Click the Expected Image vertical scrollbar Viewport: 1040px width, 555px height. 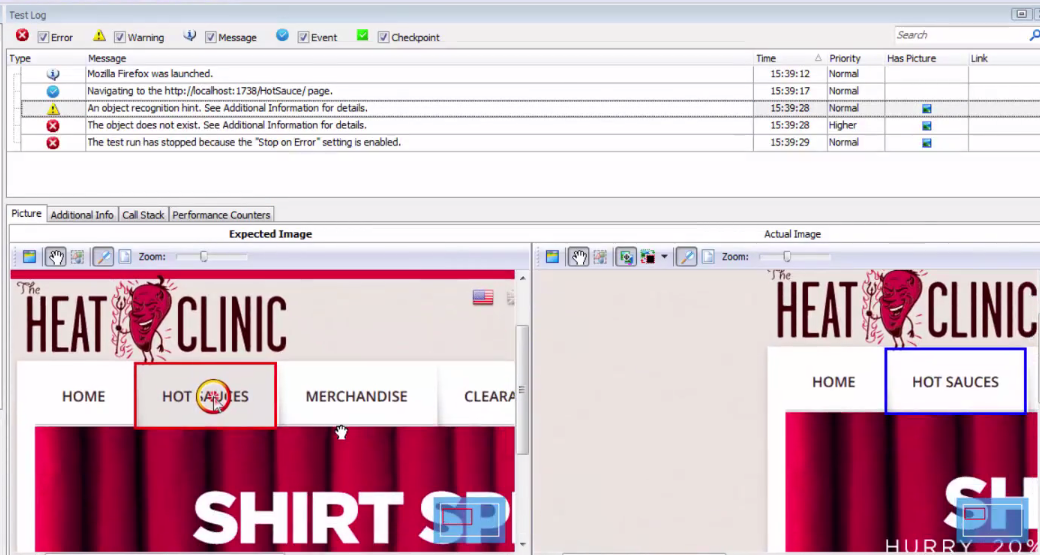[x=523, y=390]
